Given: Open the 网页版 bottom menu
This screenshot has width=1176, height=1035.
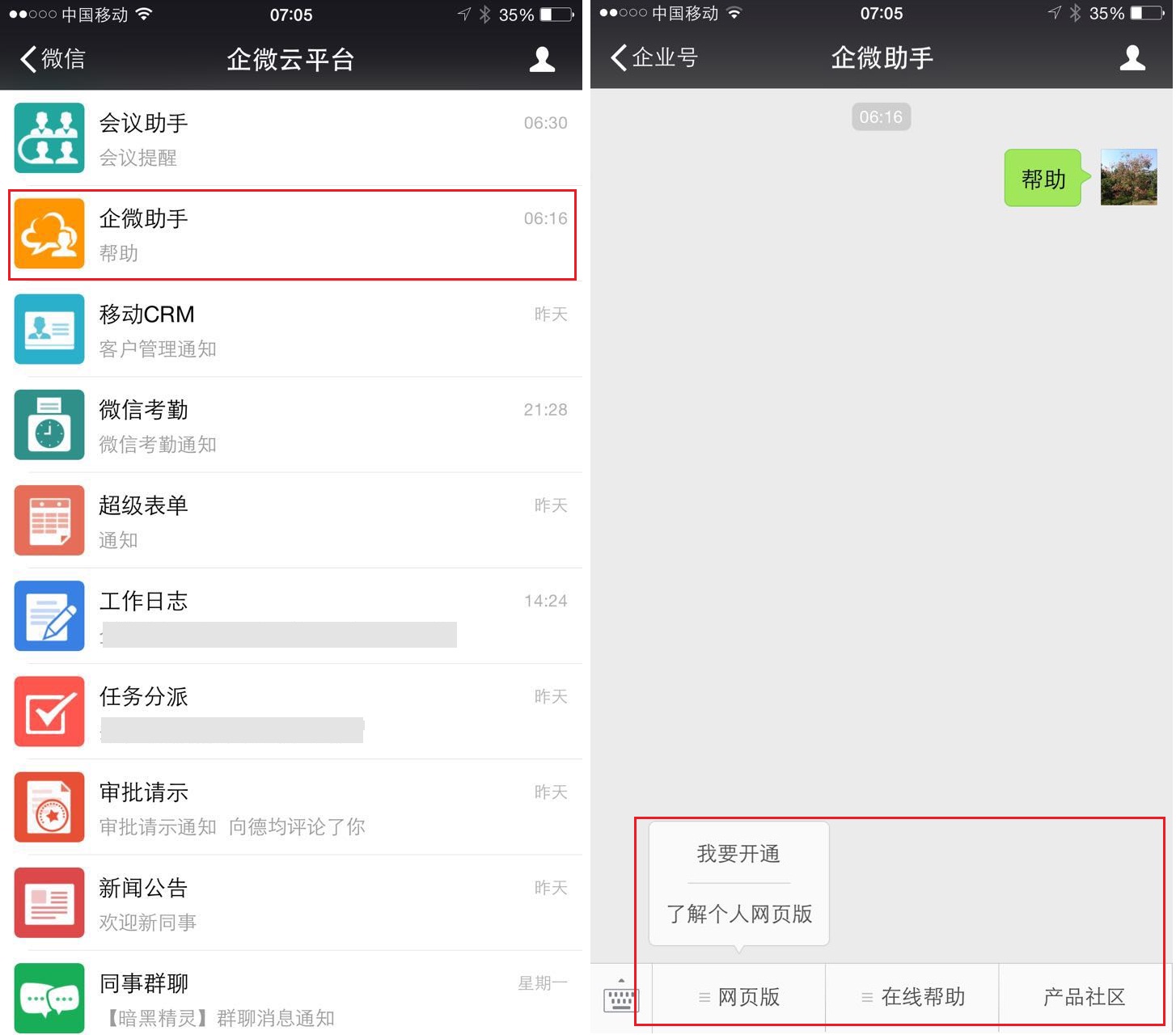Looking at the screenshot, I should click(739, 997).
